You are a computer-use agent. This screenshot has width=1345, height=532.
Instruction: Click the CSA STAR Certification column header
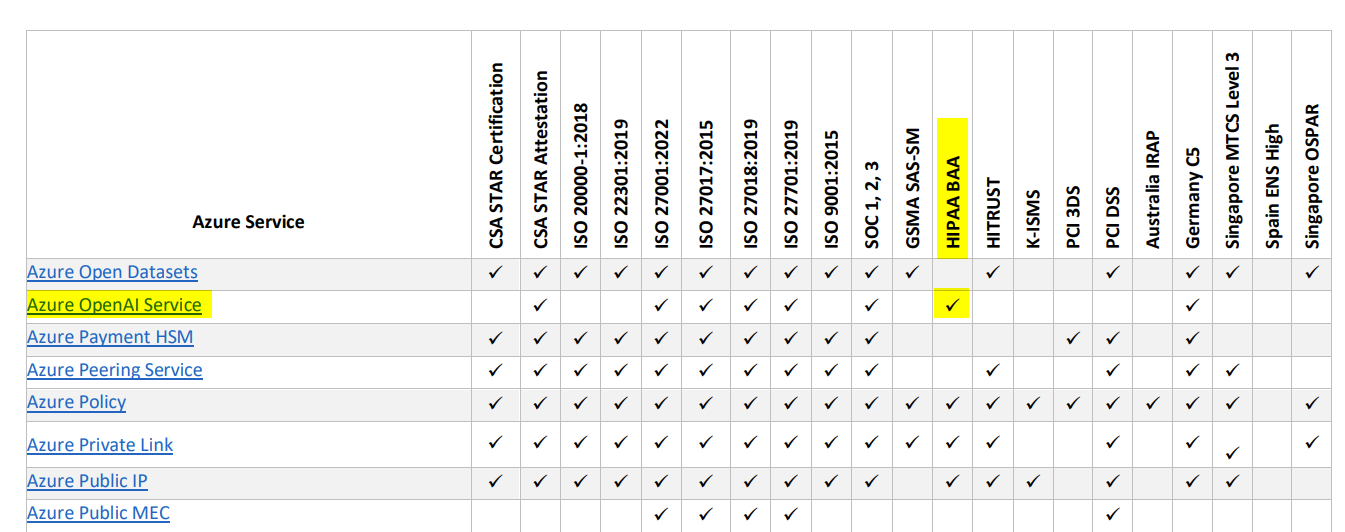click(x=497, y=156)
